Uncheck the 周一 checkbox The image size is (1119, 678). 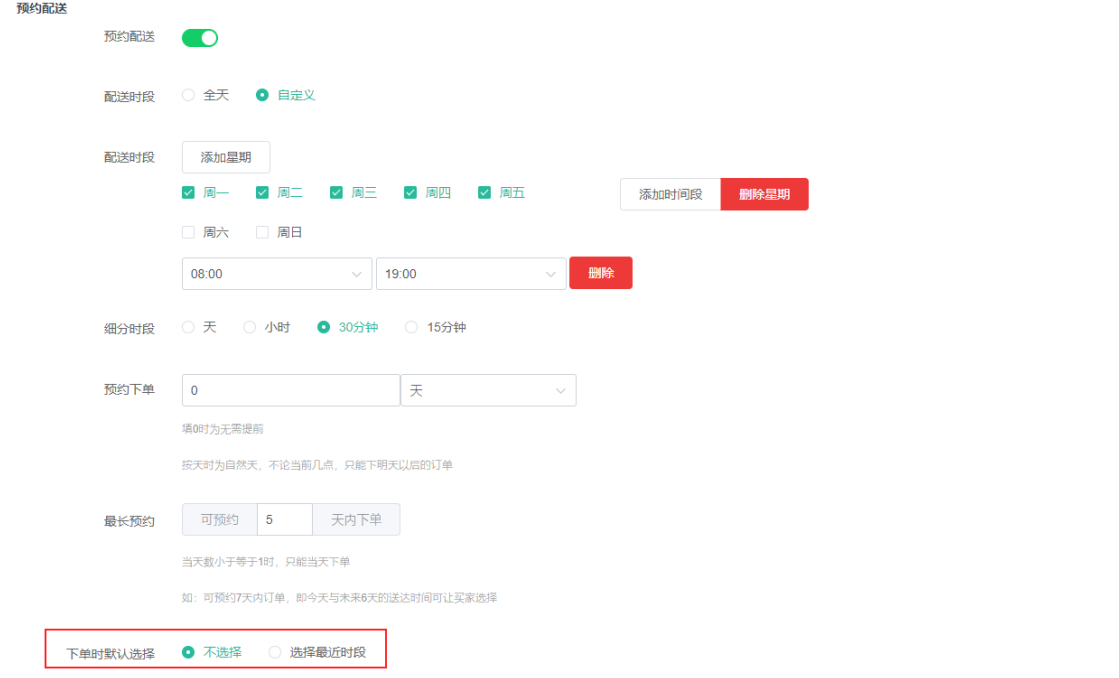(x=188, y=193)
